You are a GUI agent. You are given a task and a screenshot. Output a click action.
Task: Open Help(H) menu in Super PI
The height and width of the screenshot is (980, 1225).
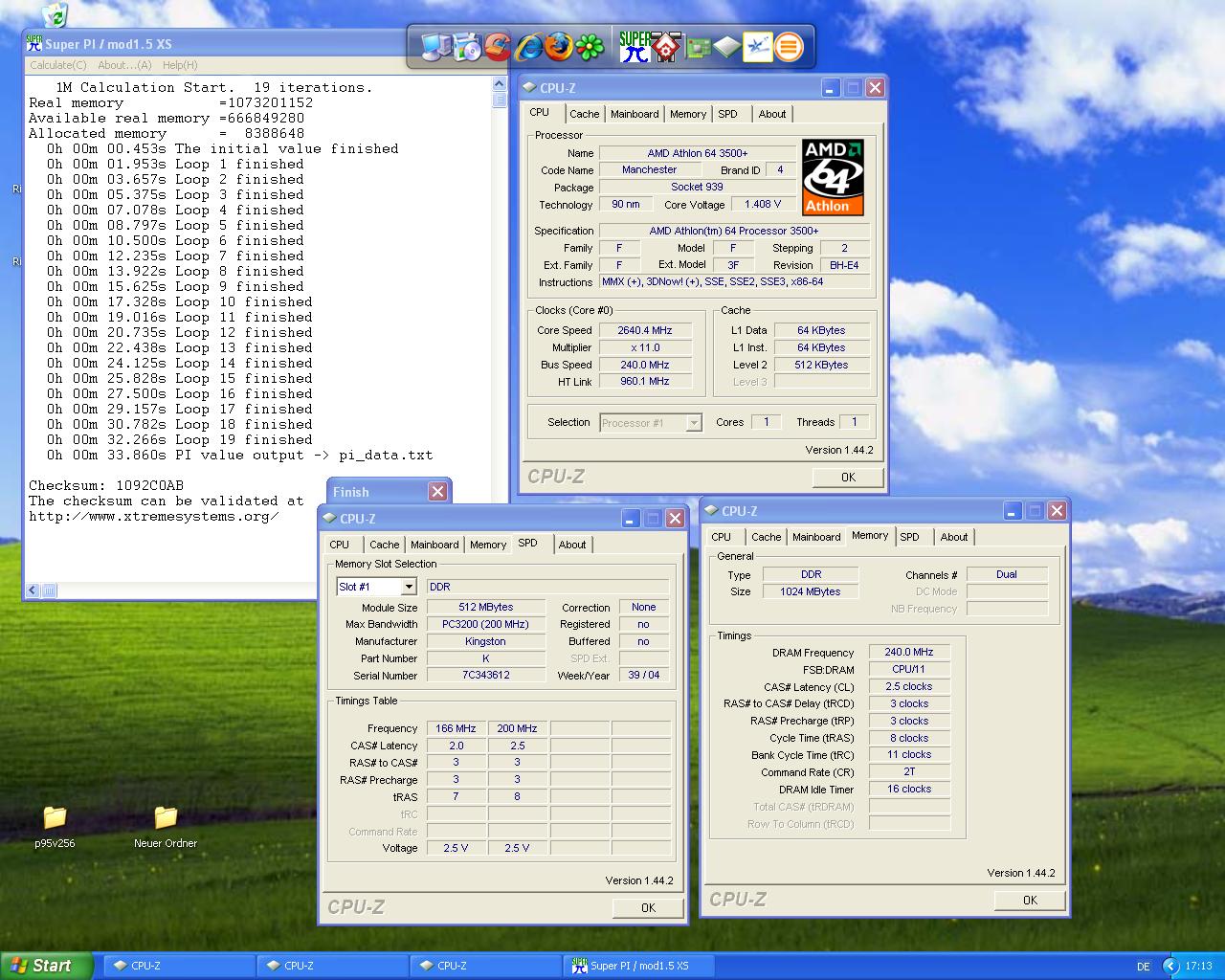point(180,65)
